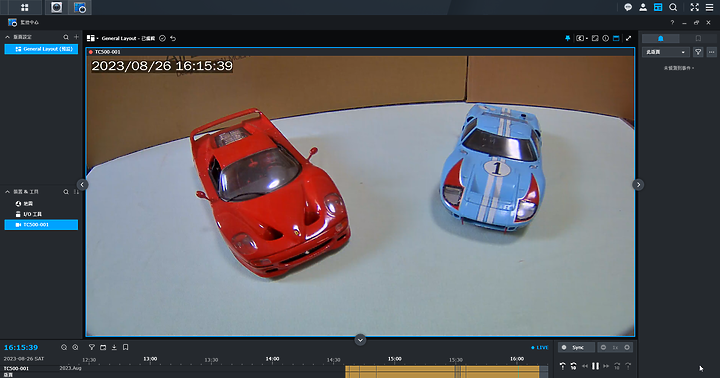Select General Layout in the layout list
720x378 pixels.
41,49
